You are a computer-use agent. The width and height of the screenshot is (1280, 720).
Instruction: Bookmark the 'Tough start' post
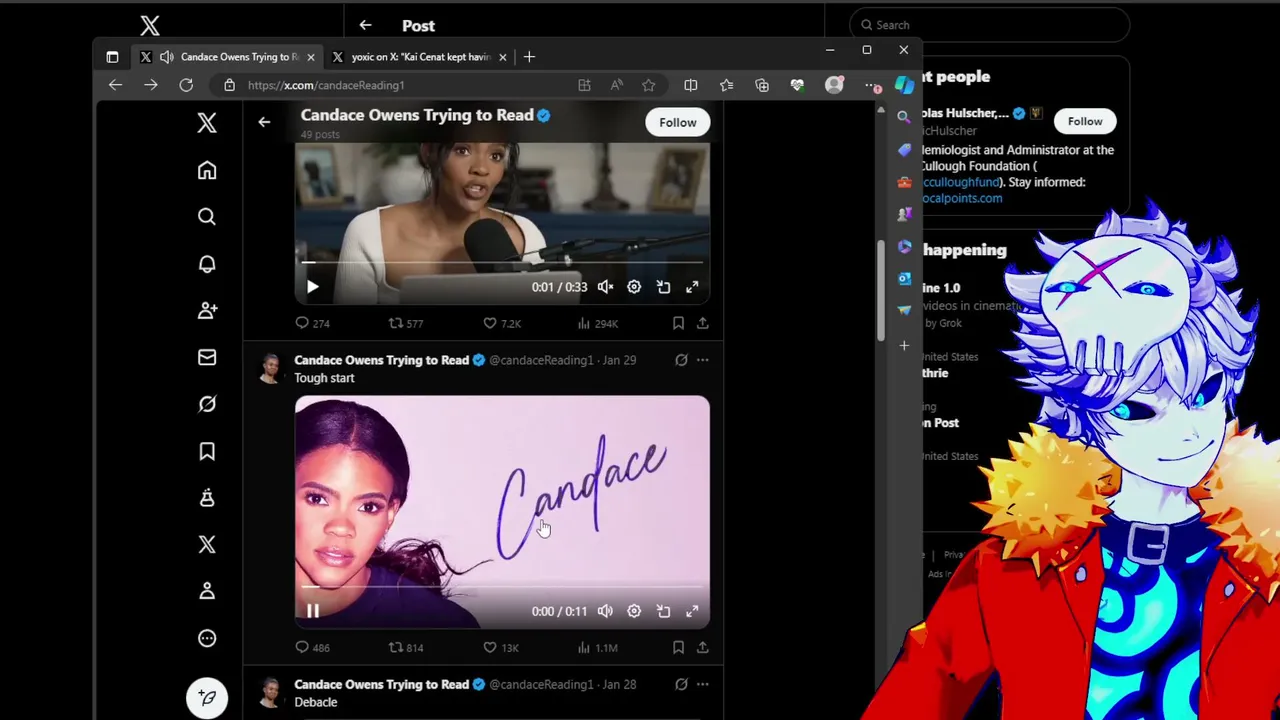(x=678, y=647)
